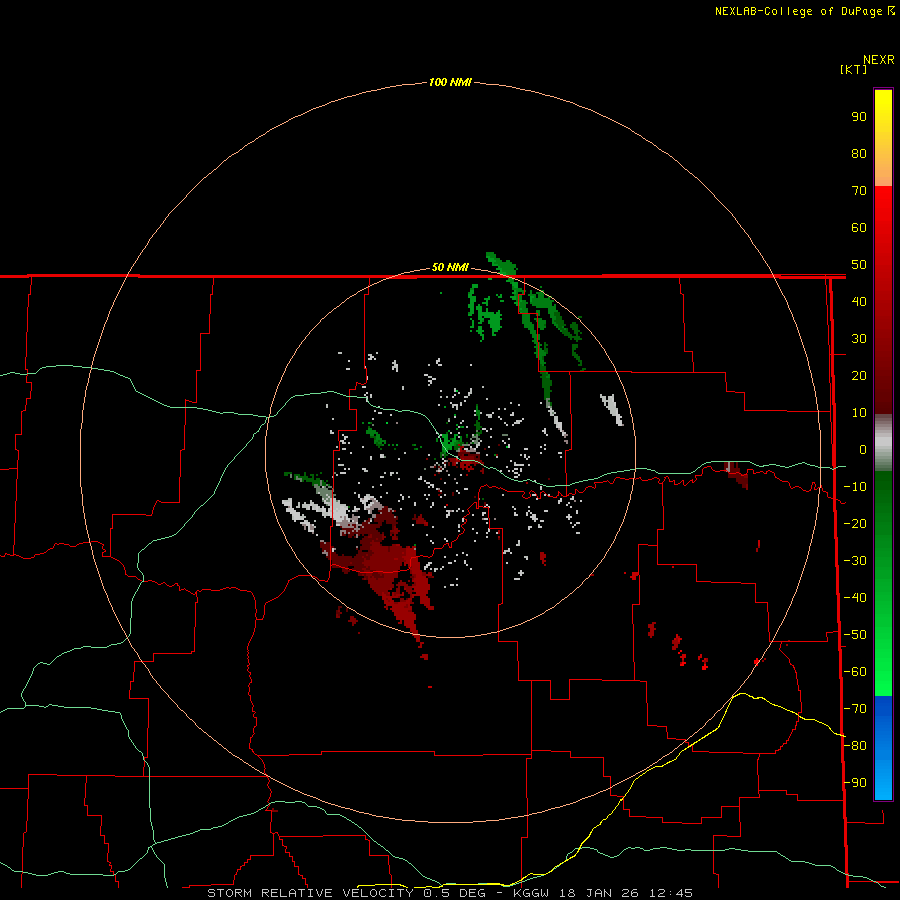
Task: Click the 30 value on the velocity scale
Action: [859, 339]
